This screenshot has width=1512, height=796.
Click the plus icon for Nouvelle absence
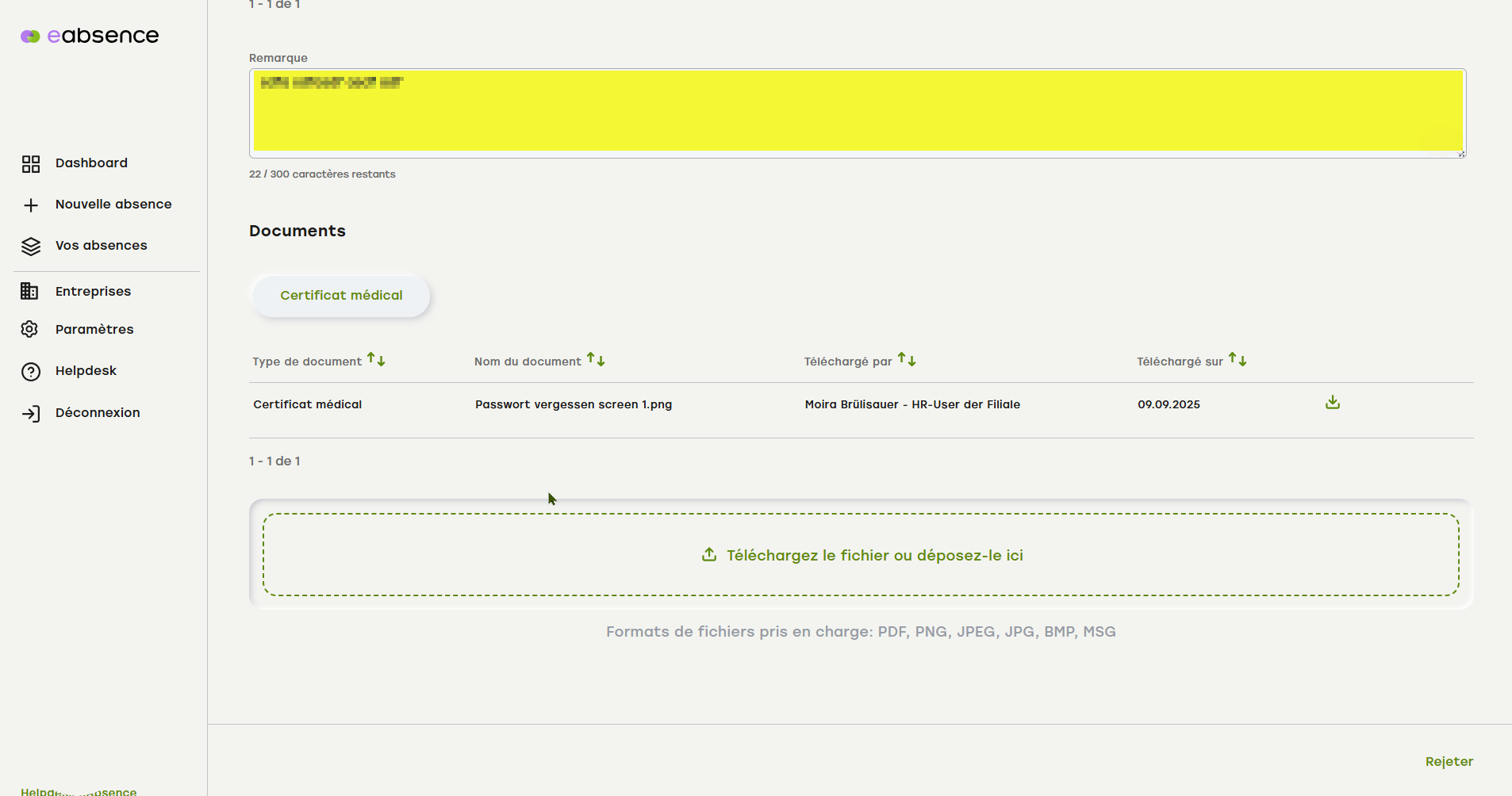tap(31, 205)
